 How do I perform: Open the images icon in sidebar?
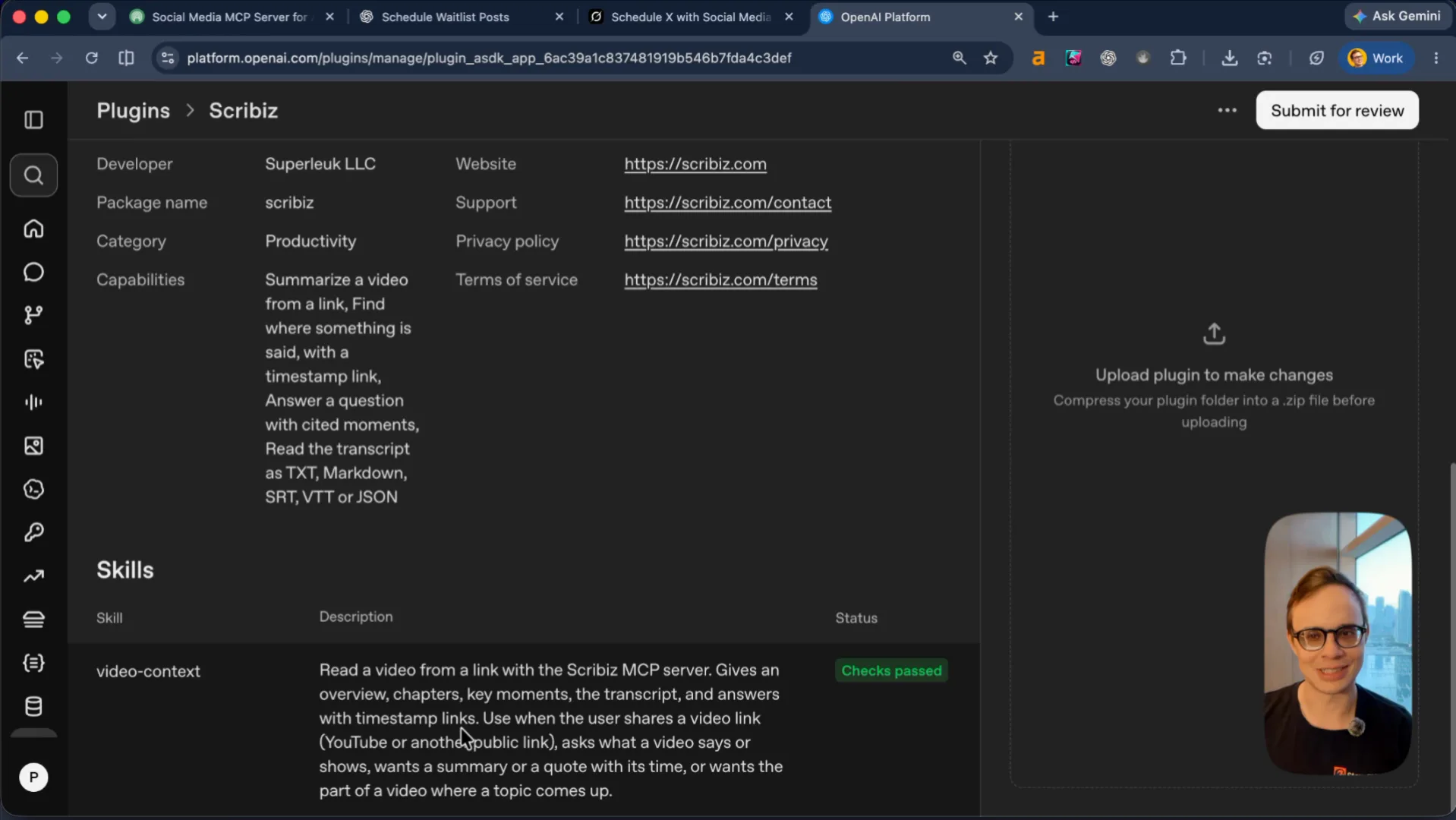33,446
